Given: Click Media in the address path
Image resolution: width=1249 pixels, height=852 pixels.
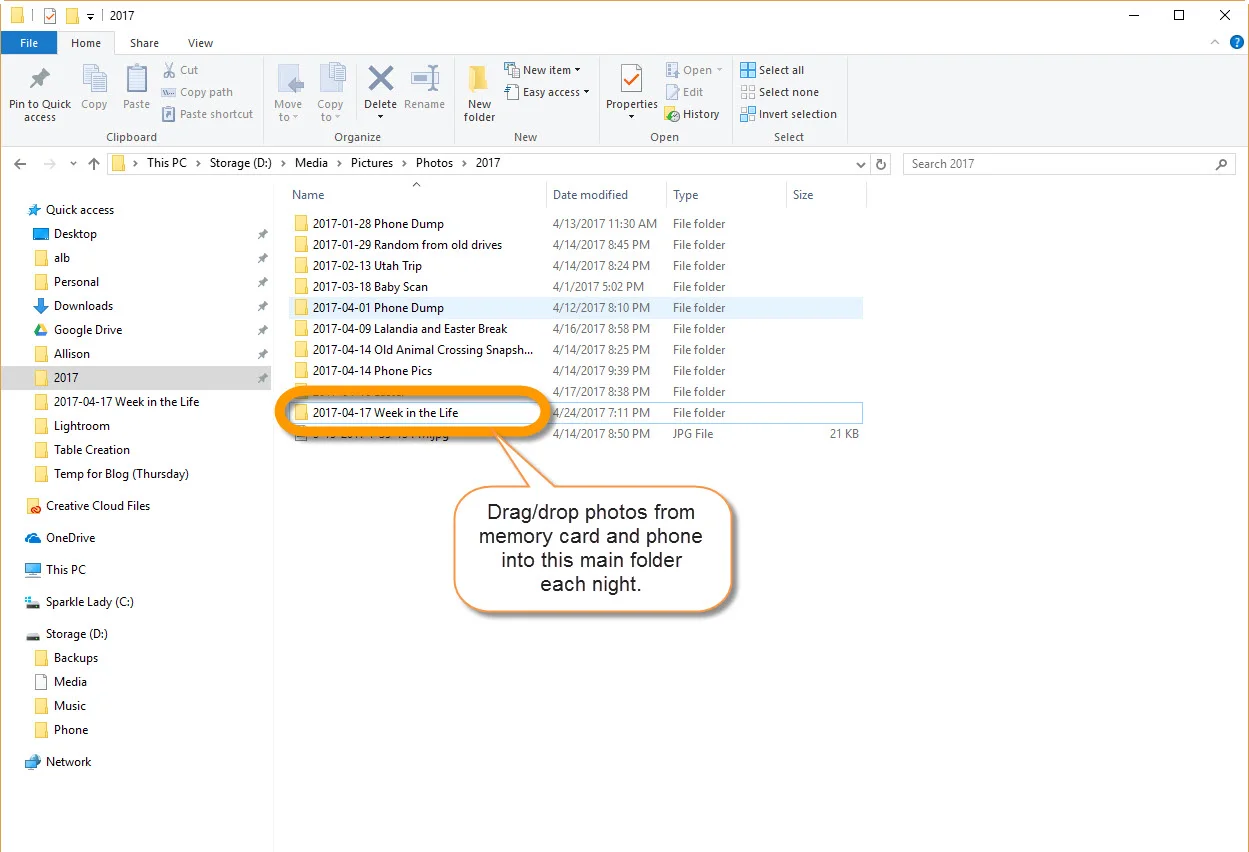Looking at the screenshot, I should click(311, 163).
